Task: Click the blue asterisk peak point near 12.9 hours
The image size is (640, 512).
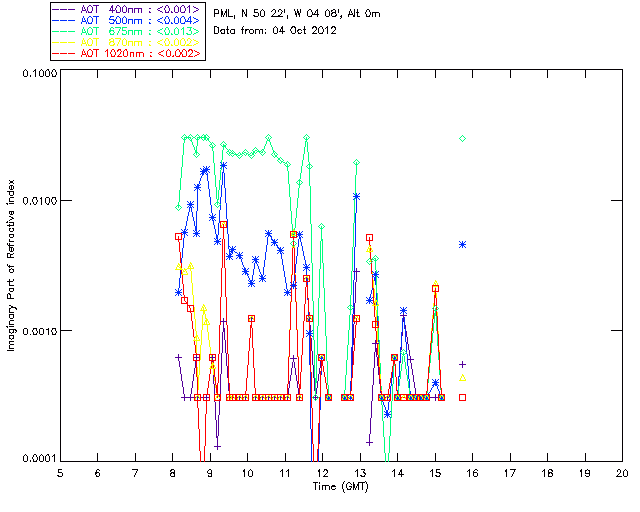Action: coord(357,196)
